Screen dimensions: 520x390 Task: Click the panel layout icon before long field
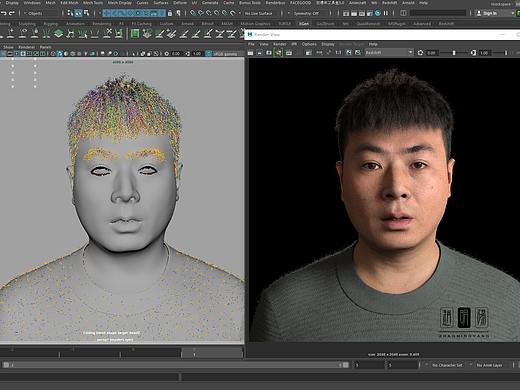click(x=403, y=13)
